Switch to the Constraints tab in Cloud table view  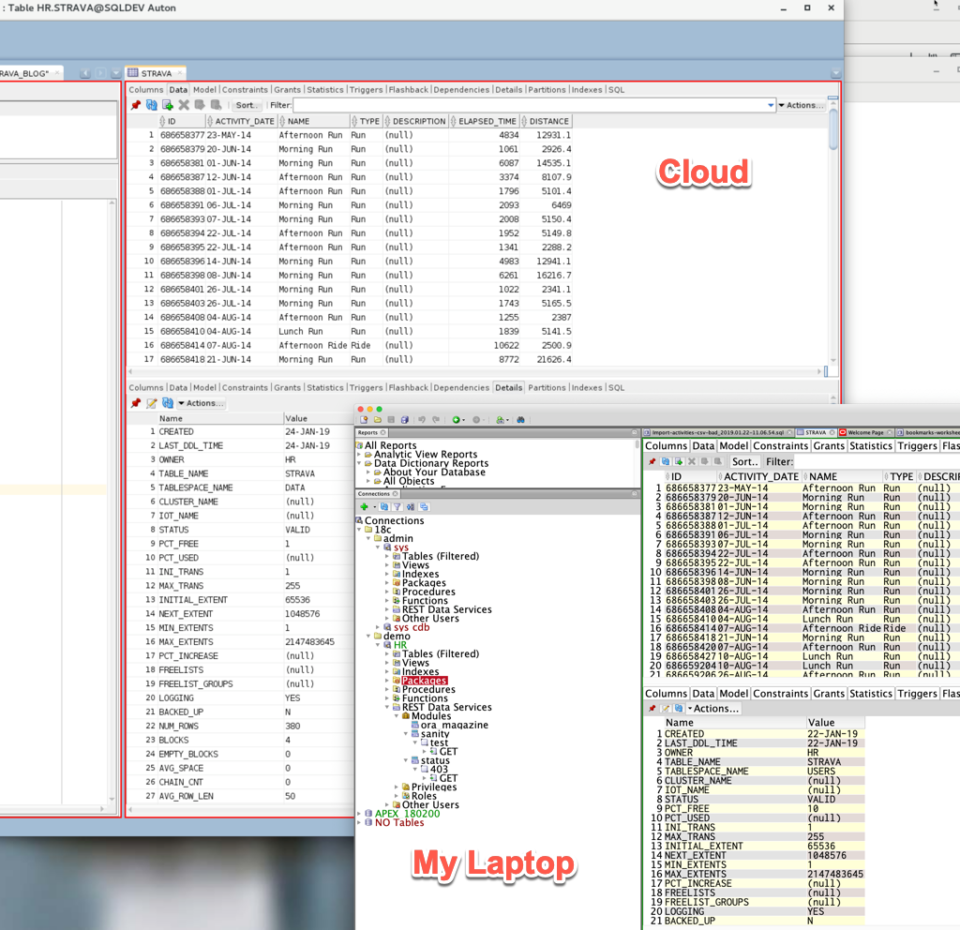click(244, 90)
